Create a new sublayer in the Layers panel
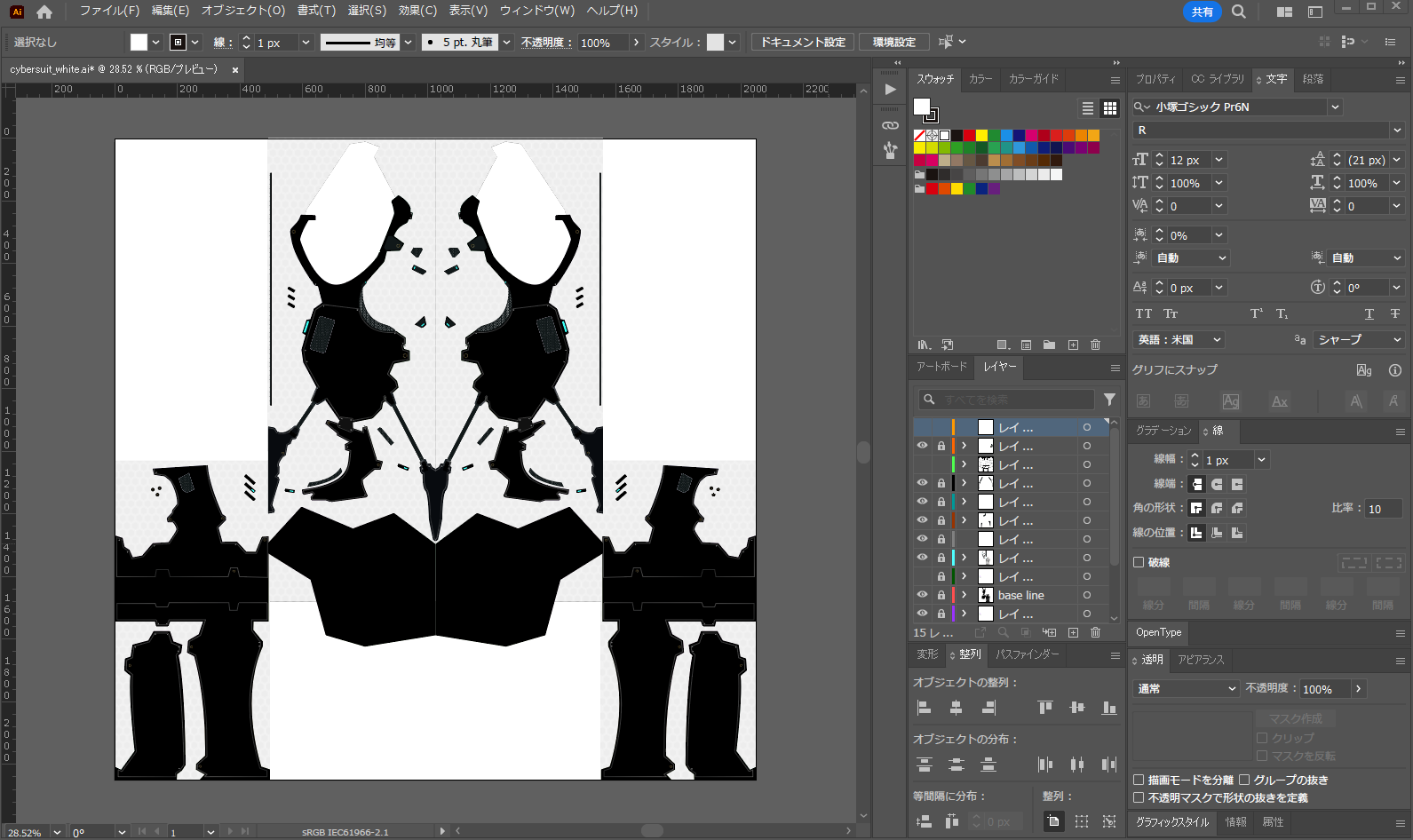Image resolution: width=1413 pixels, height=840 pixels. click(1049, 632)
